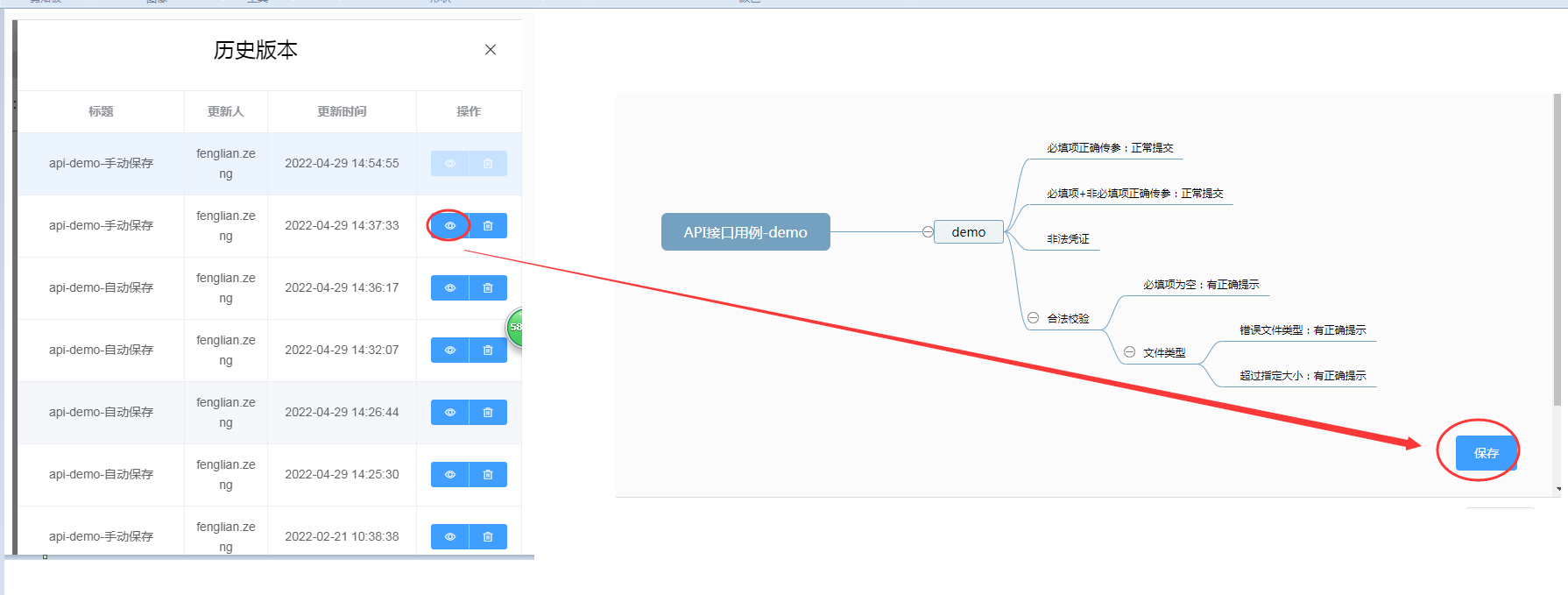Preview the 14:36:17 auto-saved version
The height and width of the screenshot is (595, 1568).
(x=449, y=288)
